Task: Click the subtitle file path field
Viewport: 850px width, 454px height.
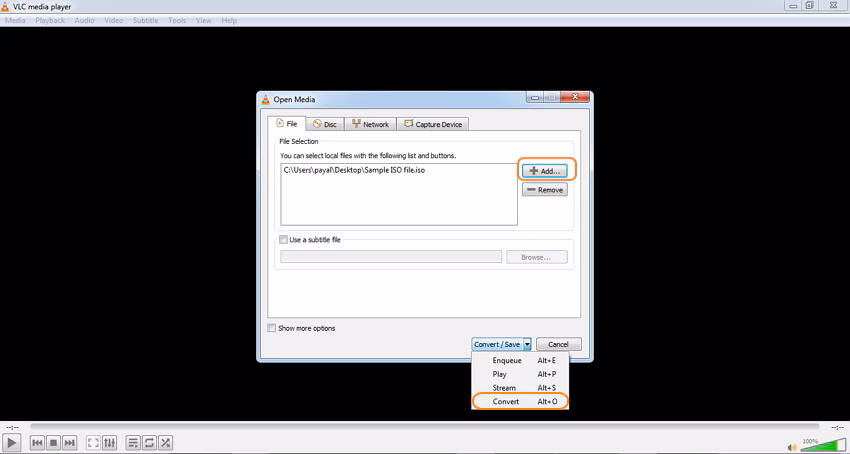Action: (x=391, y=257)
